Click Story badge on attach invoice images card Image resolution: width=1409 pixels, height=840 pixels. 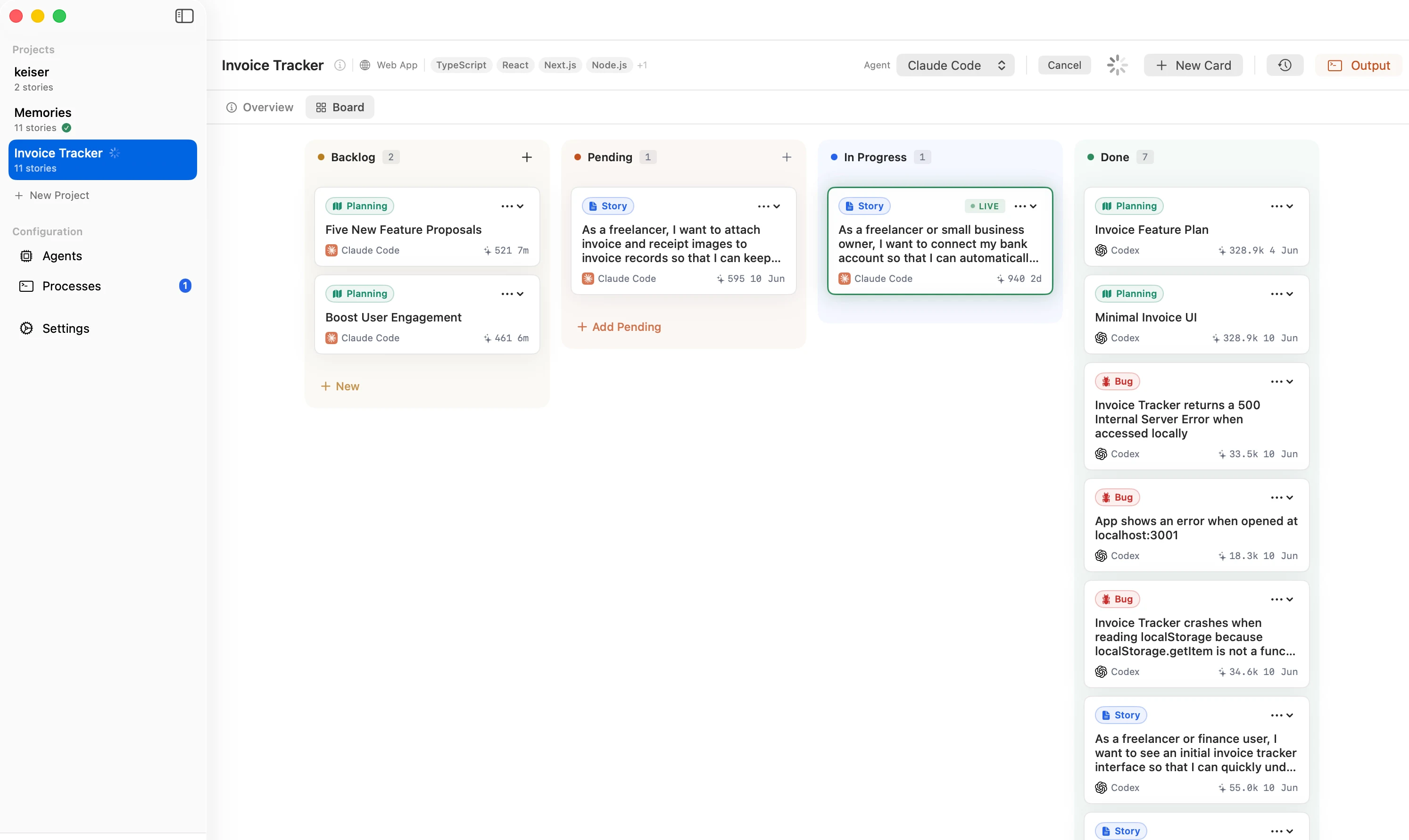pos(607,206)
